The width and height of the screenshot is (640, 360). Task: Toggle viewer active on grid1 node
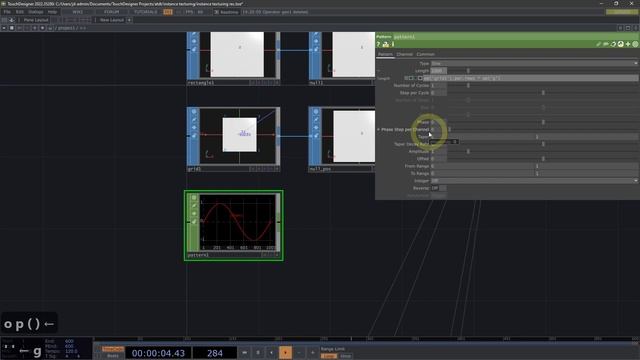[194, 112]
